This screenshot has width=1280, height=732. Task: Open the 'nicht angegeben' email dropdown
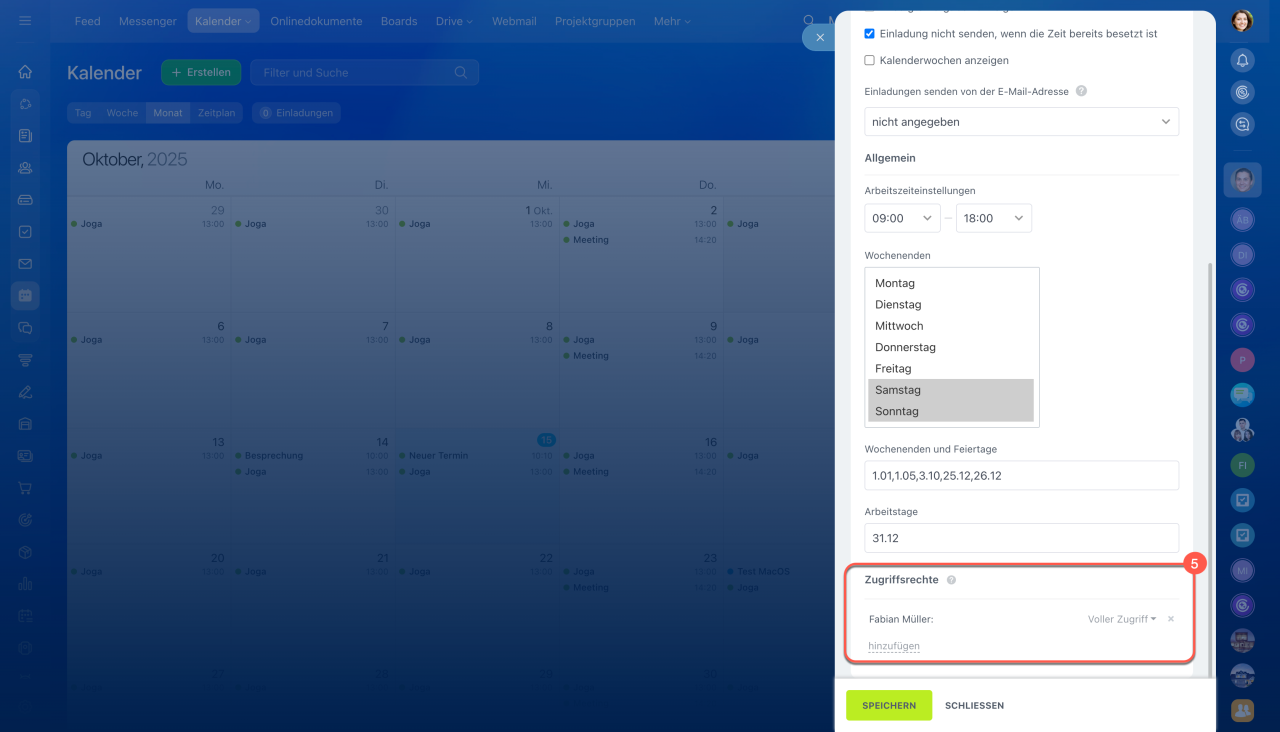coord(1021,122)
